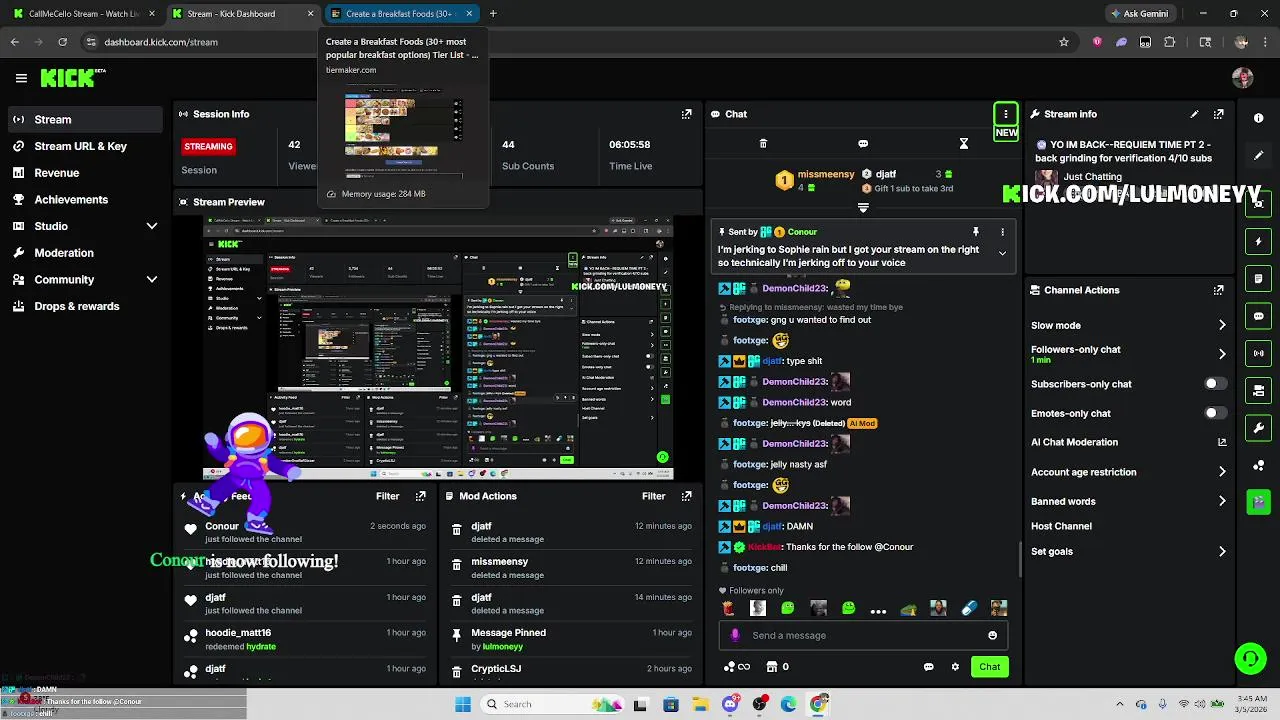Open AI Chat Moderation external link
The height and width of the screenshot is (720, 1280).
1222,442
